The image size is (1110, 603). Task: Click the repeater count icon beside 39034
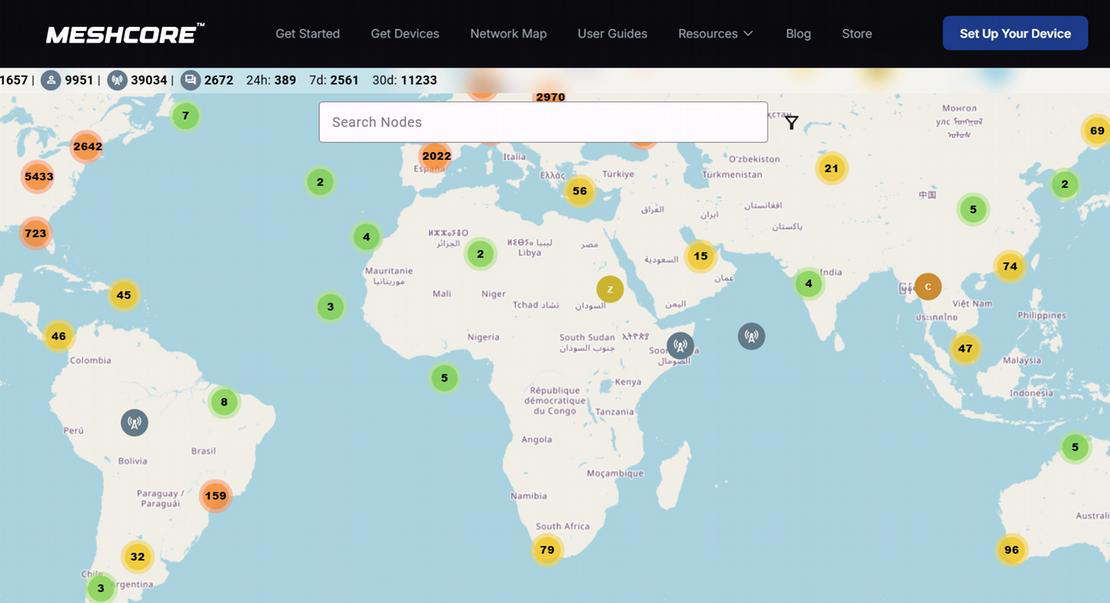[117, 80]
